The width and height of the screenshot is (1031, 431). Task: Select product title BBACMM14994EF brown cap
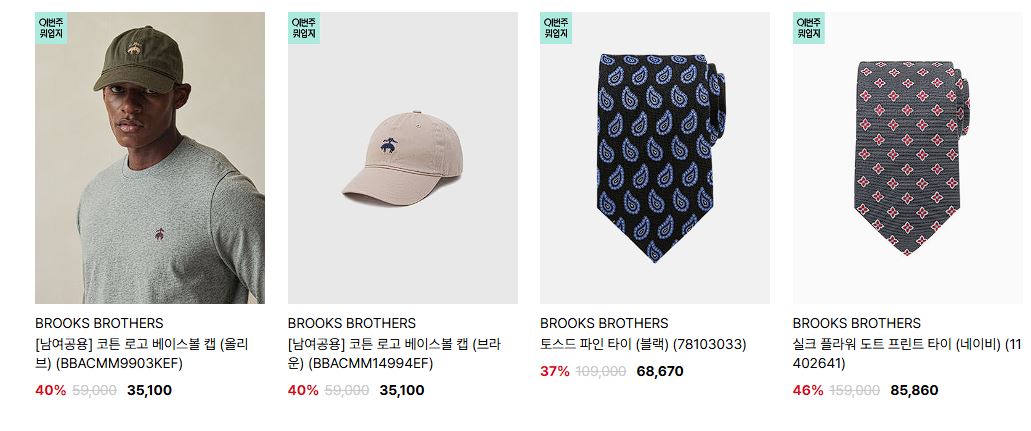tap(394, 353)
